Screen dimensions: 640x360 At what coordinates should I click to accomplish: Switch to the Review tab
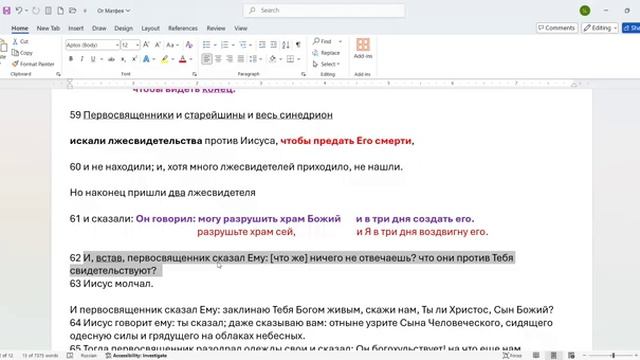point(216,28)
